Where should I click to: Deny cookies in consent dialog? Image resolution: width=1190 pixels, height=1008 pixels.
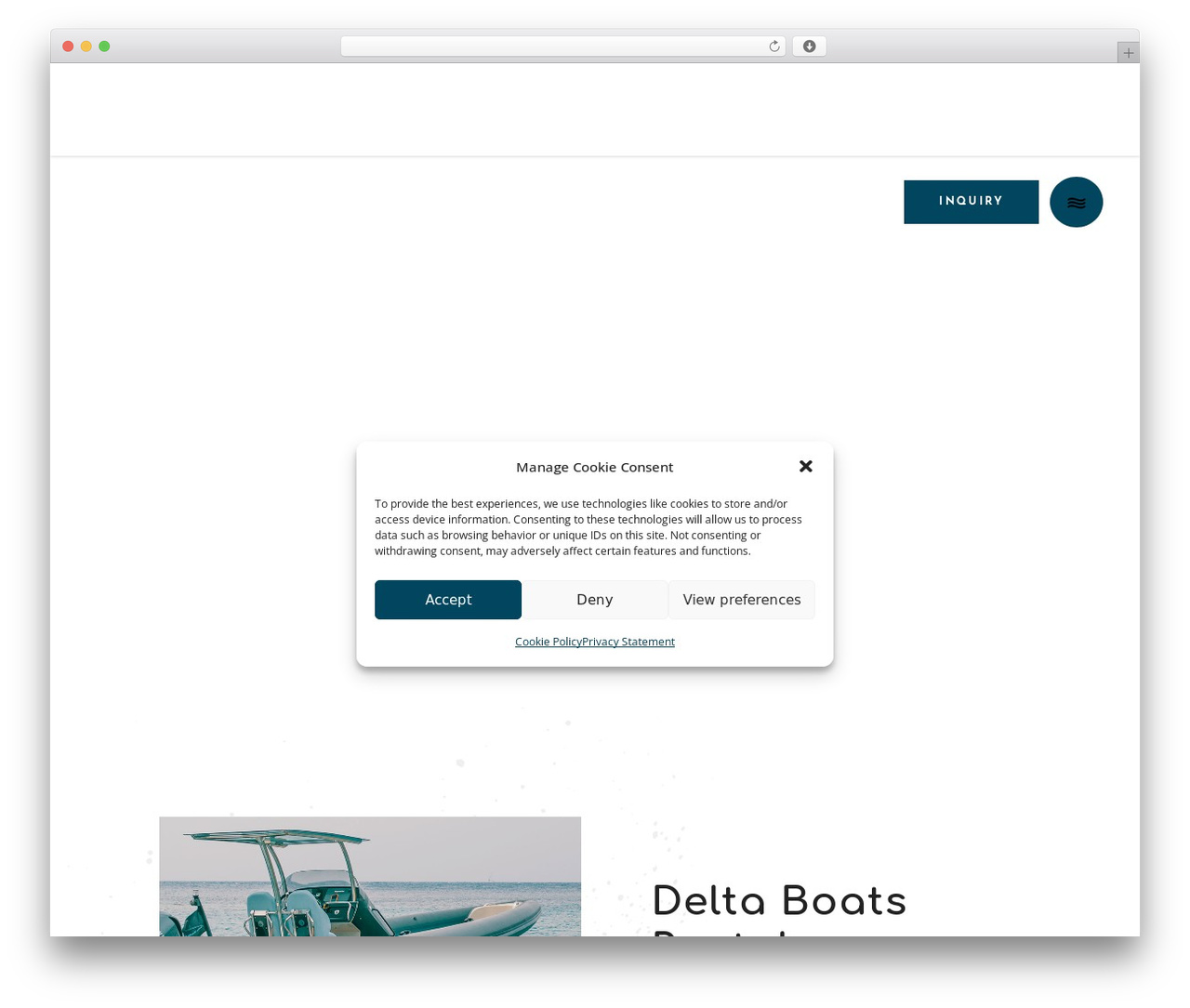[x=595, y=600]
